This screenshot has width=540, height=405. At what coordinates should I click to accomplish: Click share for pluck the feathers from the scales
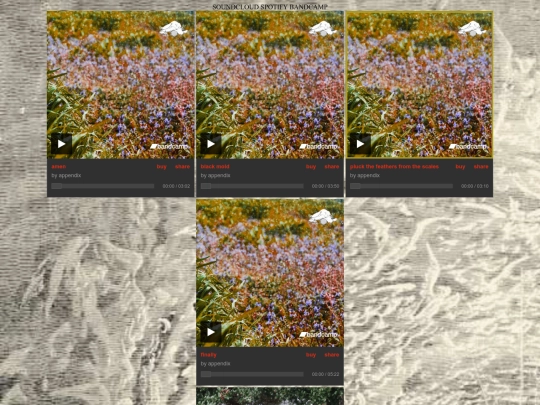tap(481, 167)
